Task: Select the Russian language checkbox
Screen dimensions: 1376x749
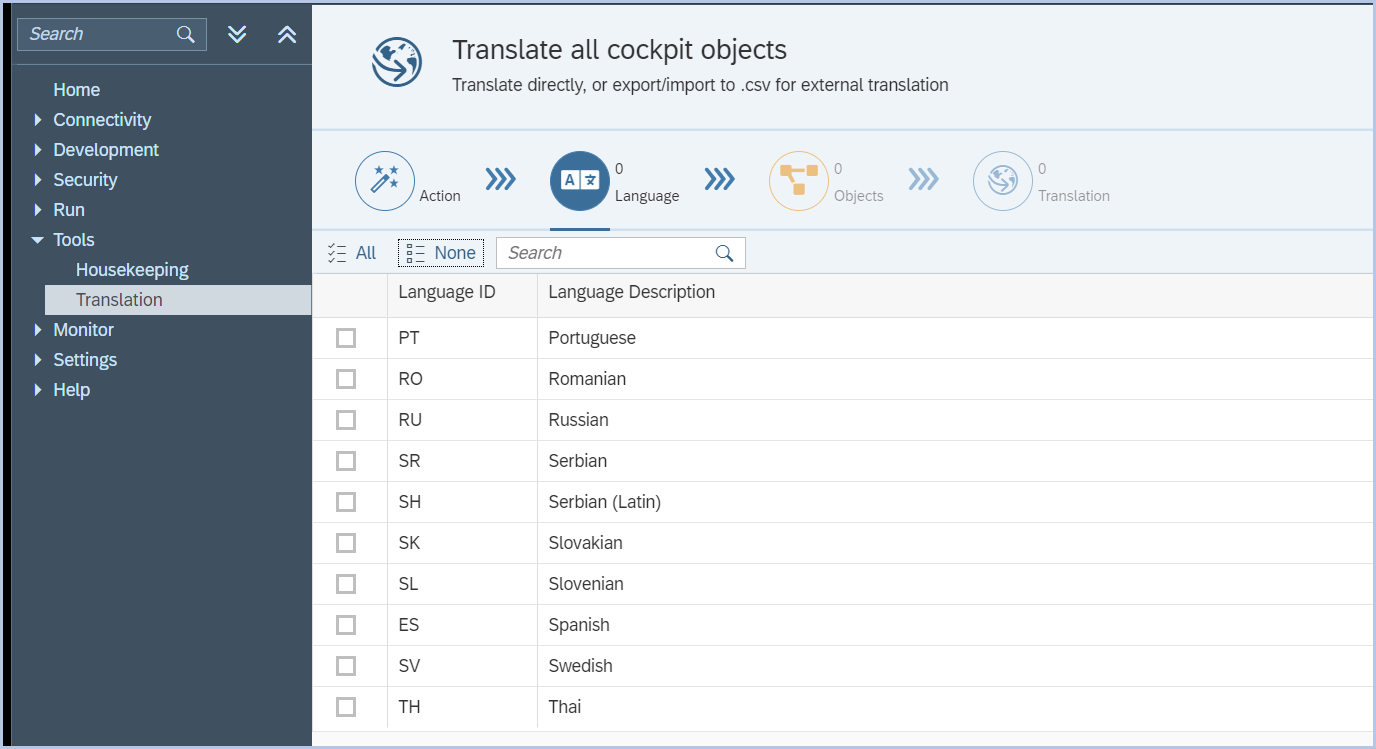Action: click(x=348, y=420)
